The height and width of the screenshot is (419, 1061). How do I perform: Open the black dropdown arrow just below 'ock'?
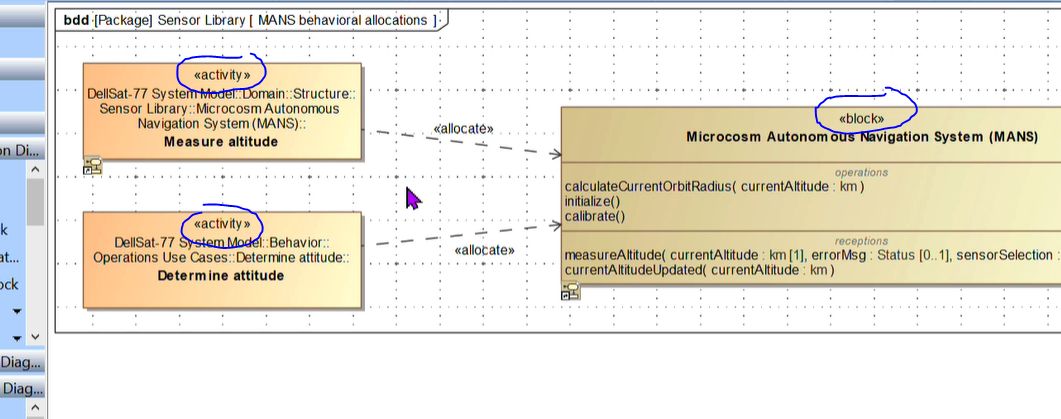(x=17, y=311)
